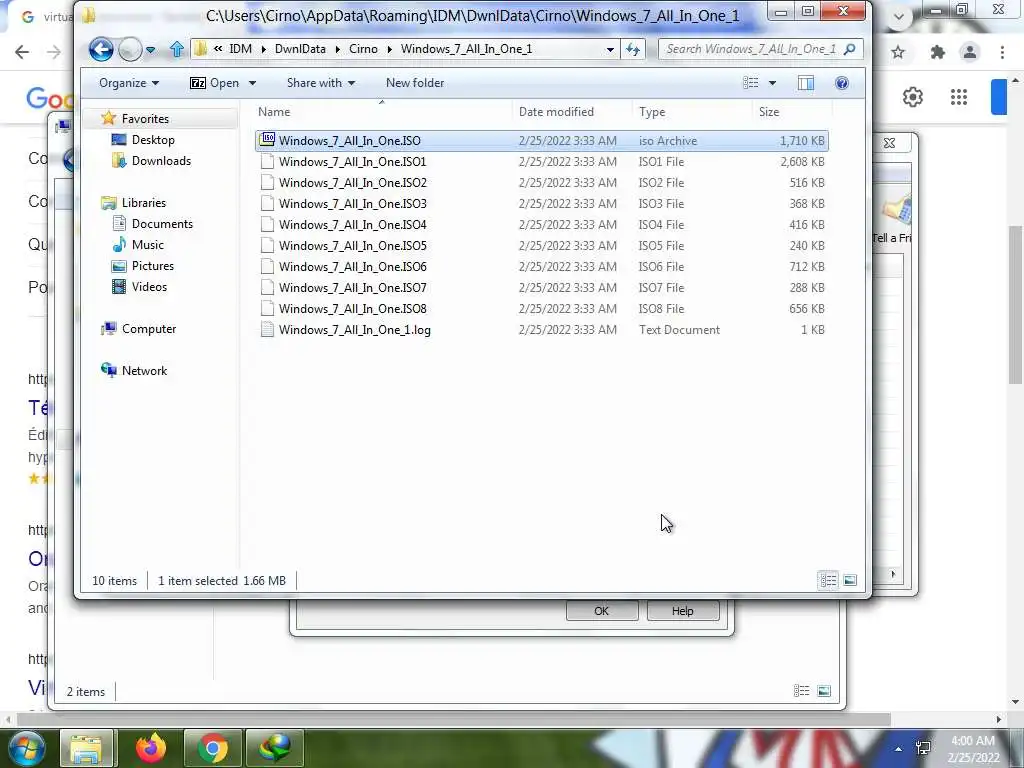The height and width of the screenshot is (768, 1024).
Task: Click the .log file's document icon
Action: coord(266,329)
